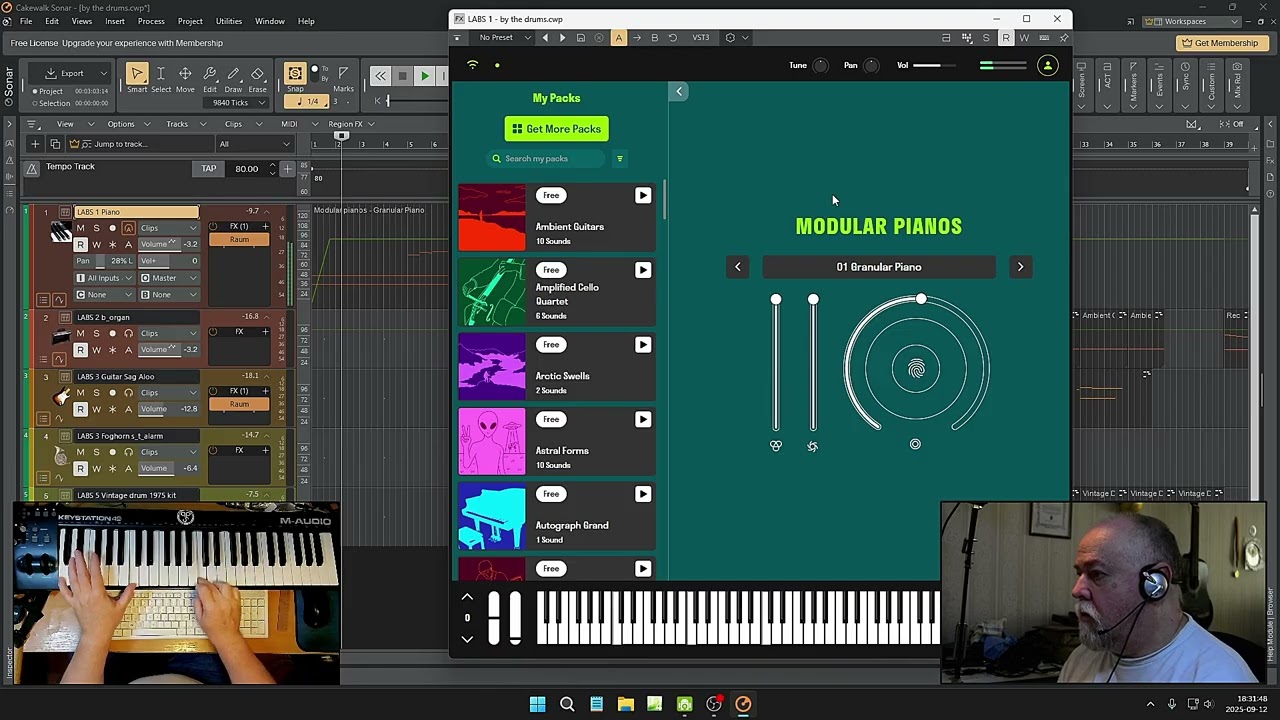Click the Tempo Track metronome icon
Screen dimensions: 1280x720
tap(32, 167)
